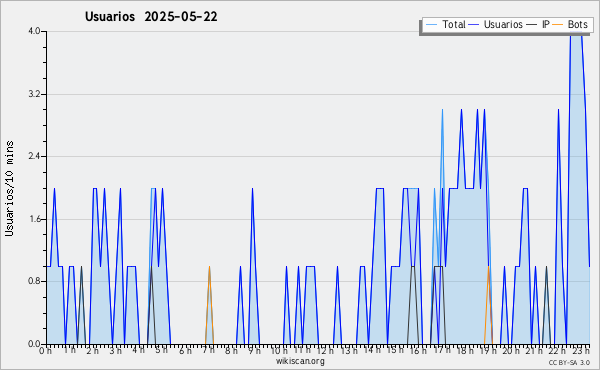Click the '12 h' x-axis label
Image resolution: width=600 pixels, height=370 pixels.
326,351
